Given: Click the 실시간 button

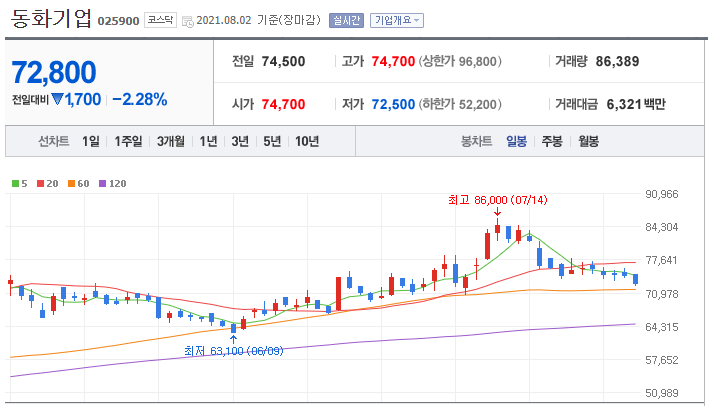Looking at the screenshot, I should [346, 20].
